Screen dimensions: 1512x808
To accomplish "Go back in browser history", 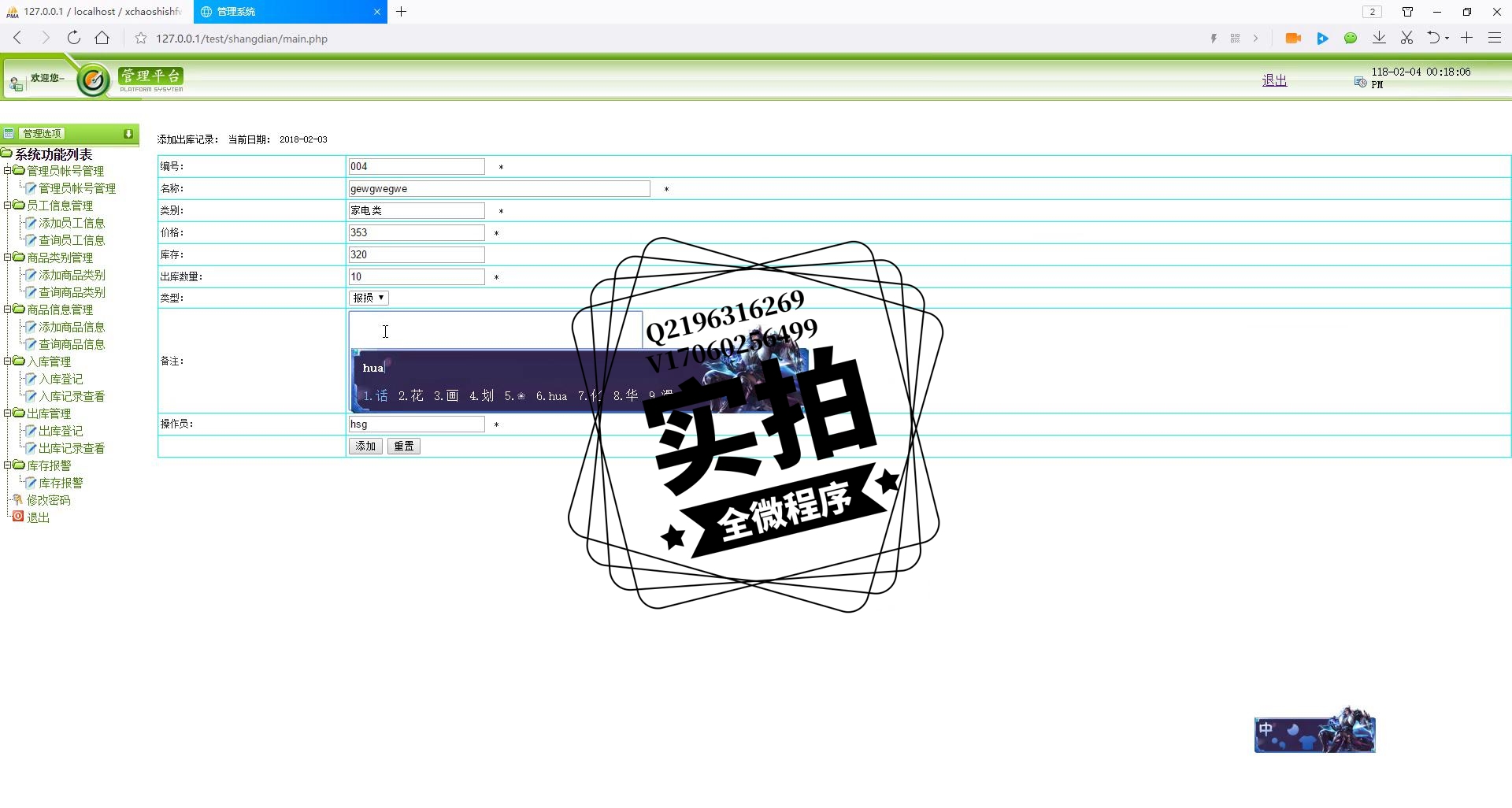I will click(17, 38).
